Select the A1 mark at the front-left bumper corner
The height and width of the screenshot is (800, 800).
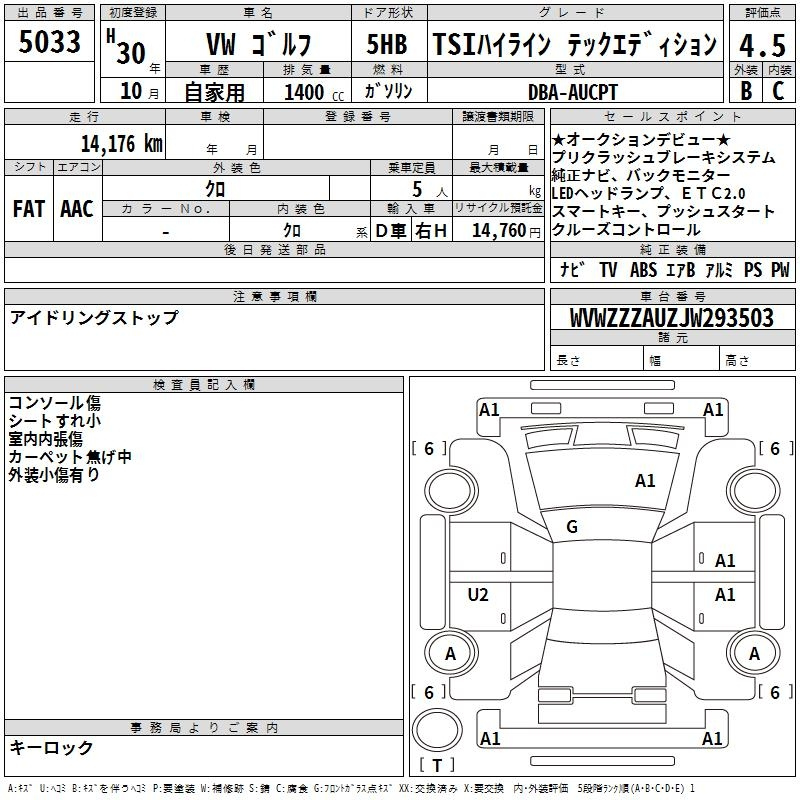coord(489,409)
